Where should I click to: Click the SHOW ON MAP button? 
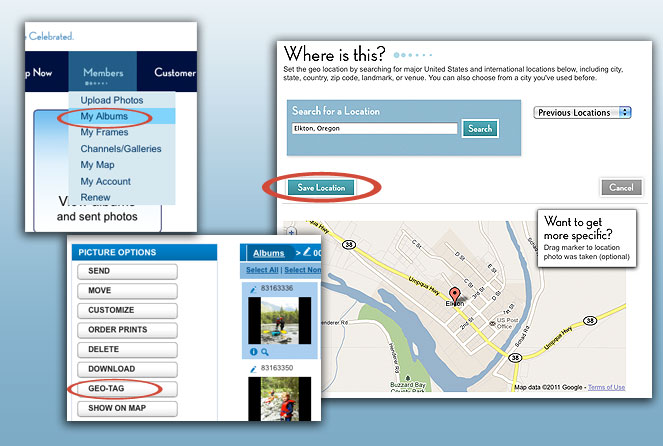coord(127,408)
